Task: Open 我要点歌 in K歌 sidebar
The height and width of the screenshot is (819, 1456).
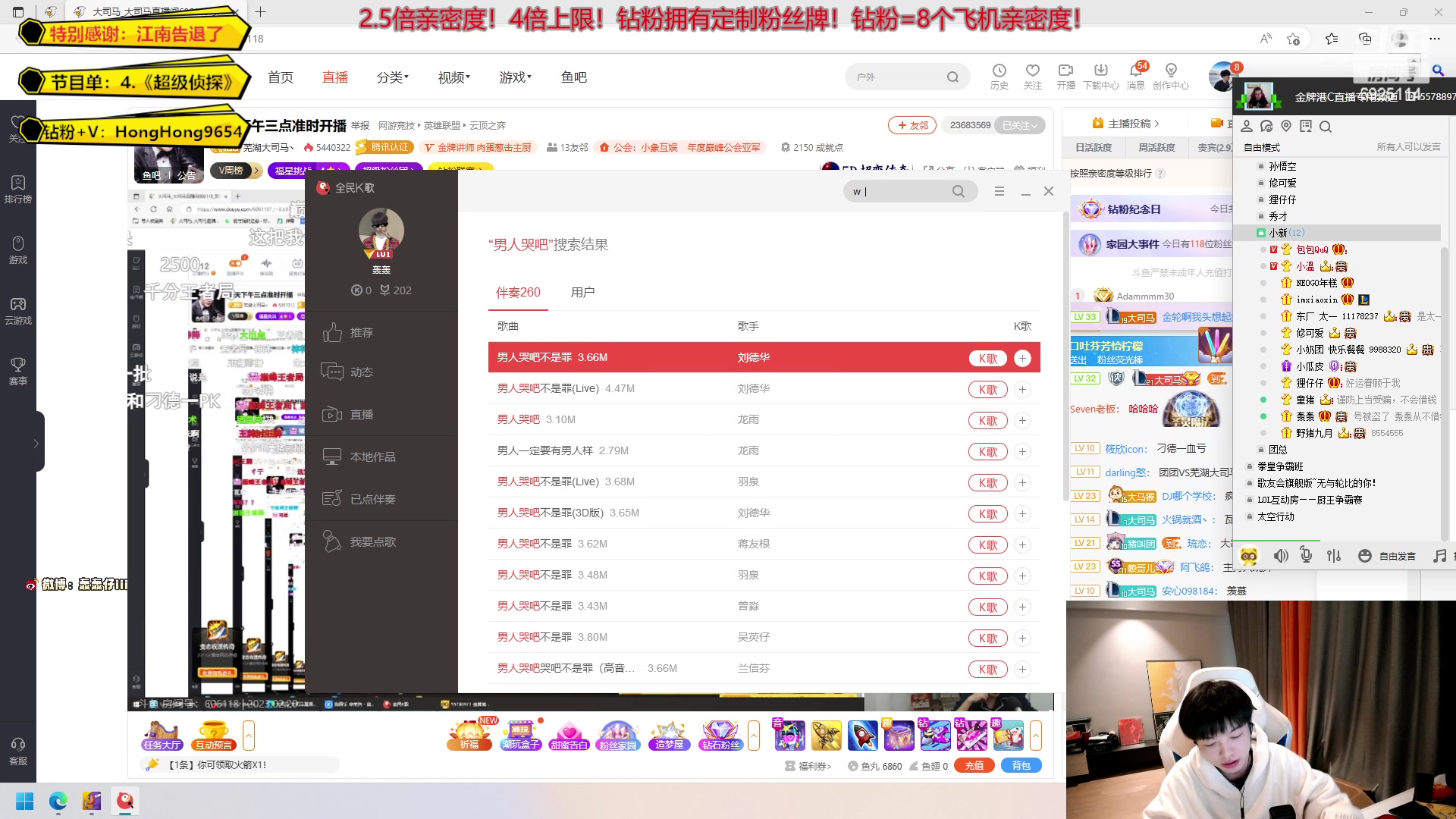Action: point(358,542)
